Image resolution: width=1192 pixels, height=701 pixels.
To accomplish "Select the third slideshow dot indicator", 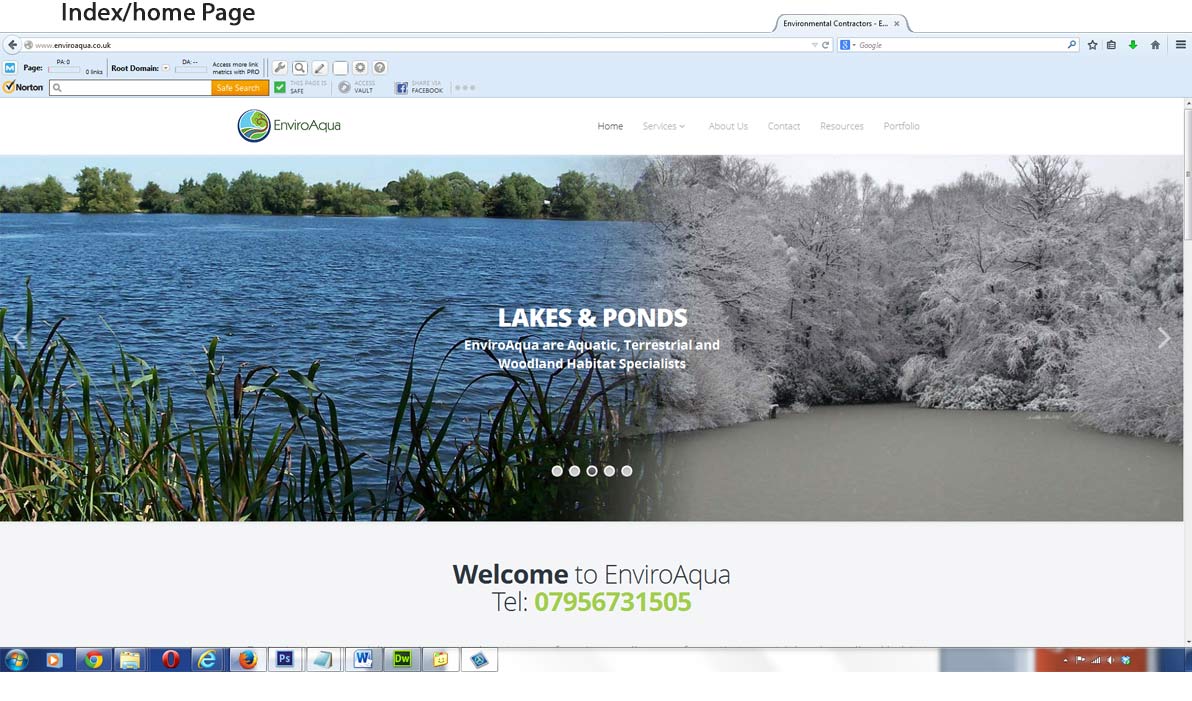I will coord(592,471).
